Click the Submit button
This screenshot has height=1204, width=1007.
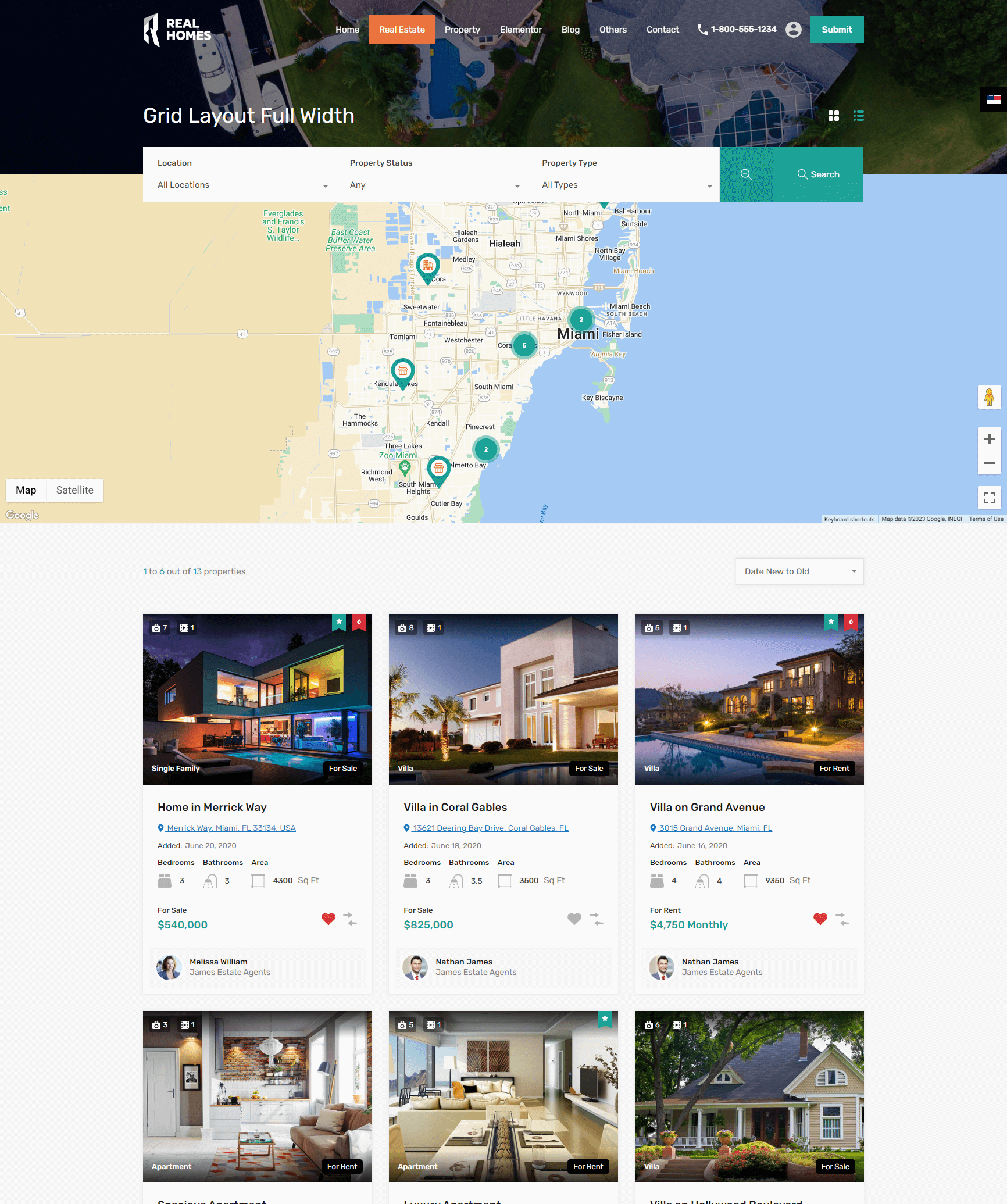tap(837, 30)
